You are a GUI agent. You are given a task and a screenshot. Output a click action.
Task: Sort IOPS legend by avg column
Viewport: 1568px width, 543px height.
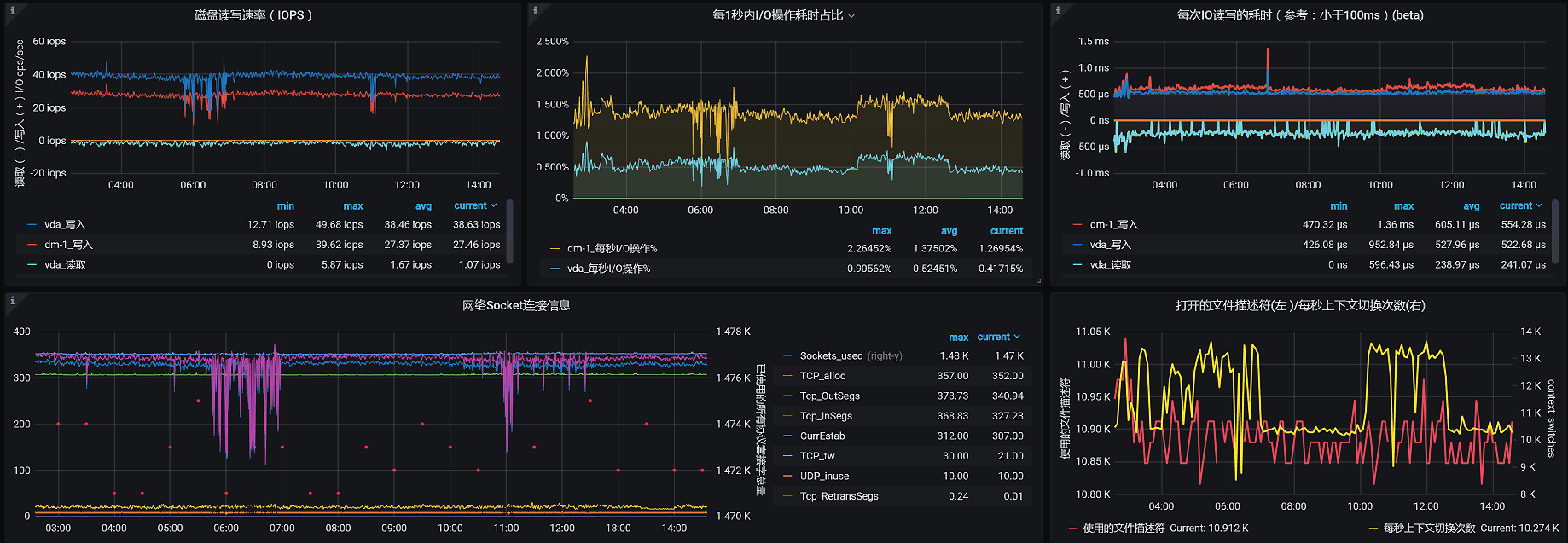pyautogui.click(x=423, y=206)
